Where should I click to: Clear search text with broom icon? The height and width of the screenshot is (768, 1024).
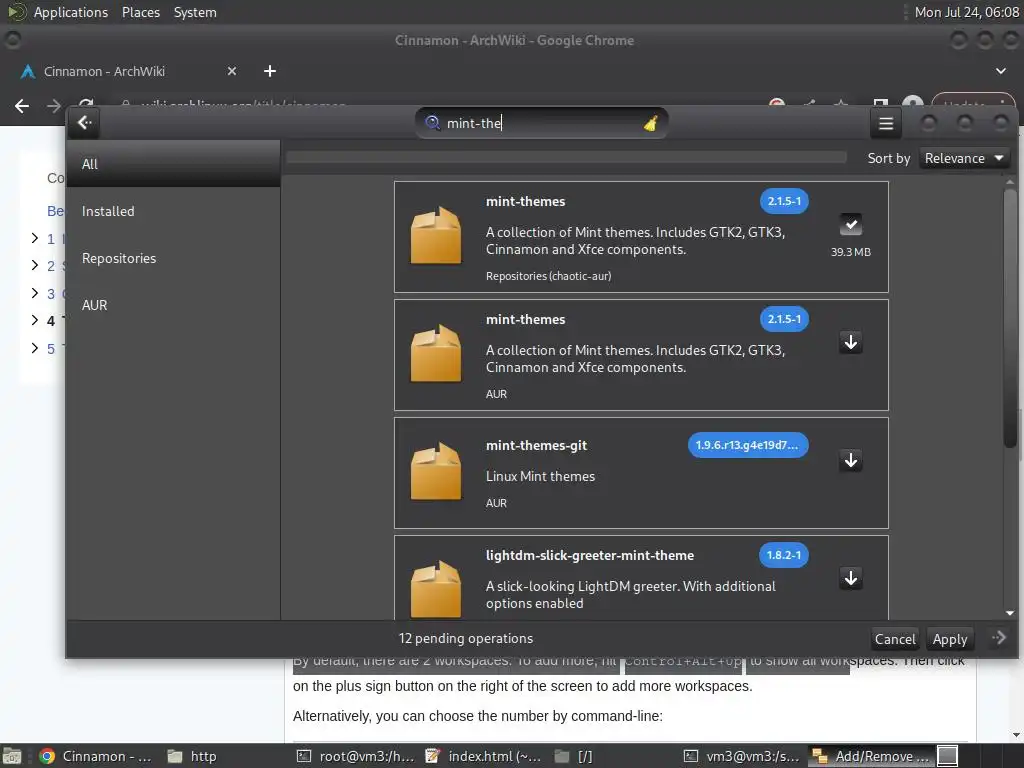[x=650, y=123]
